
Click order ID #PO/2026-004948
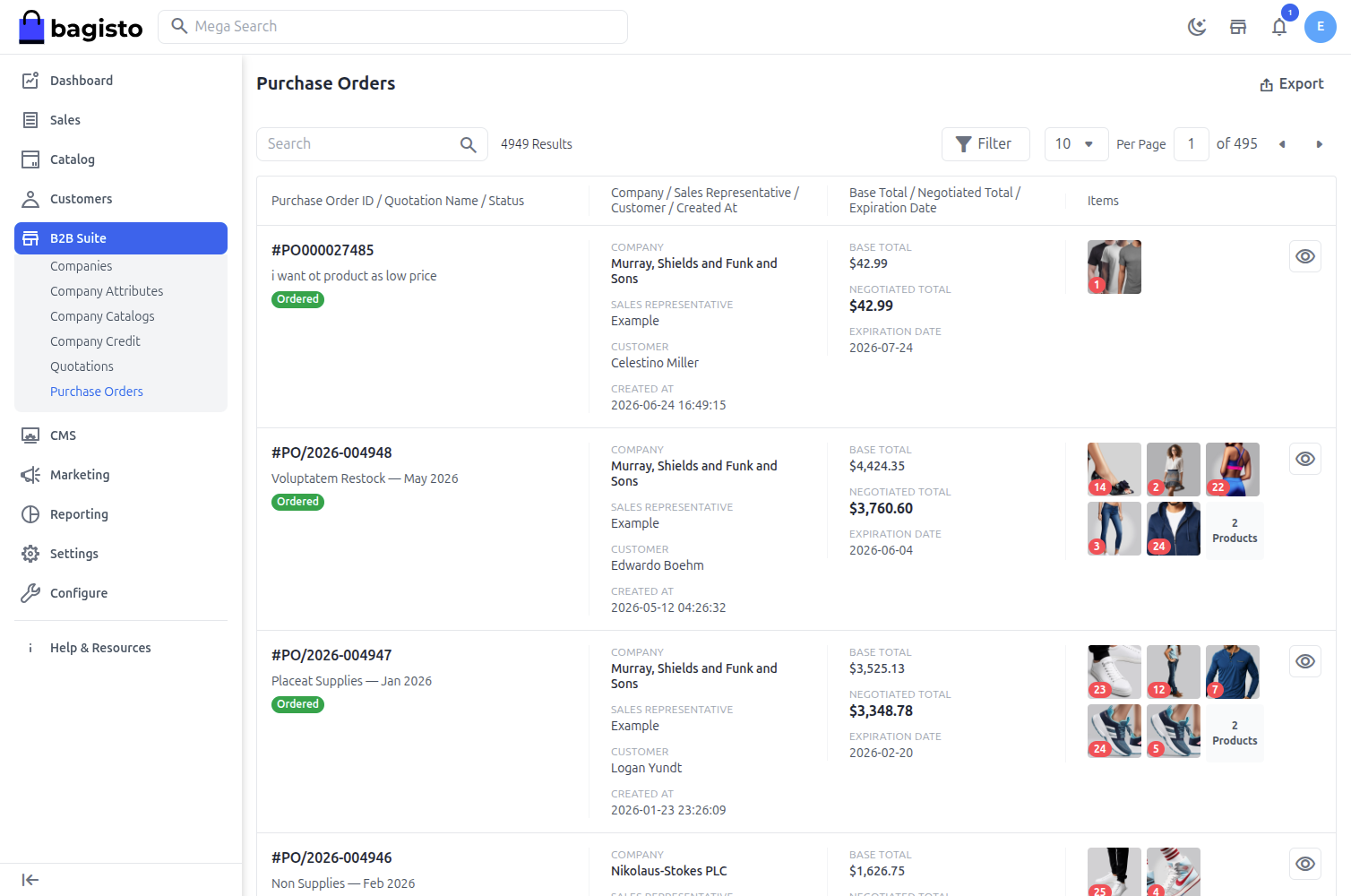[x=331, y=452]
